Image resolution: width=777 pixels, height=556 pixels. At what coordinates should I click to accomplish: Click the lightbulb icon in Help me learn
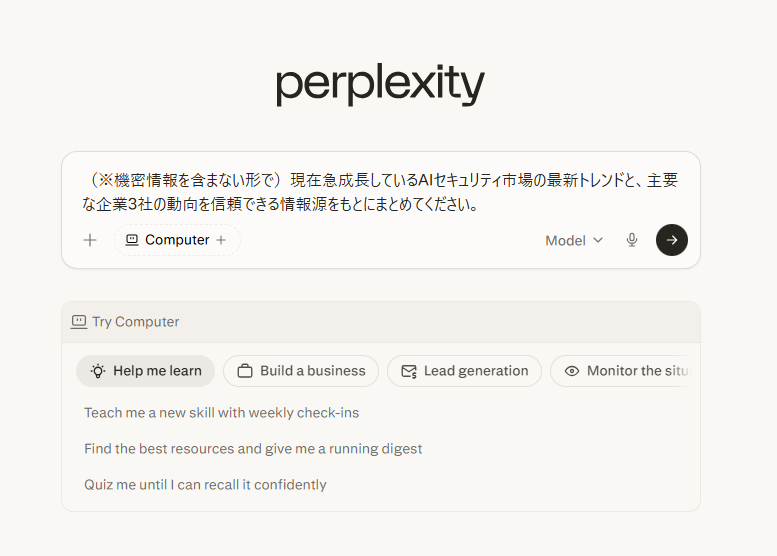pyautogui.click(x=98, y=371)
